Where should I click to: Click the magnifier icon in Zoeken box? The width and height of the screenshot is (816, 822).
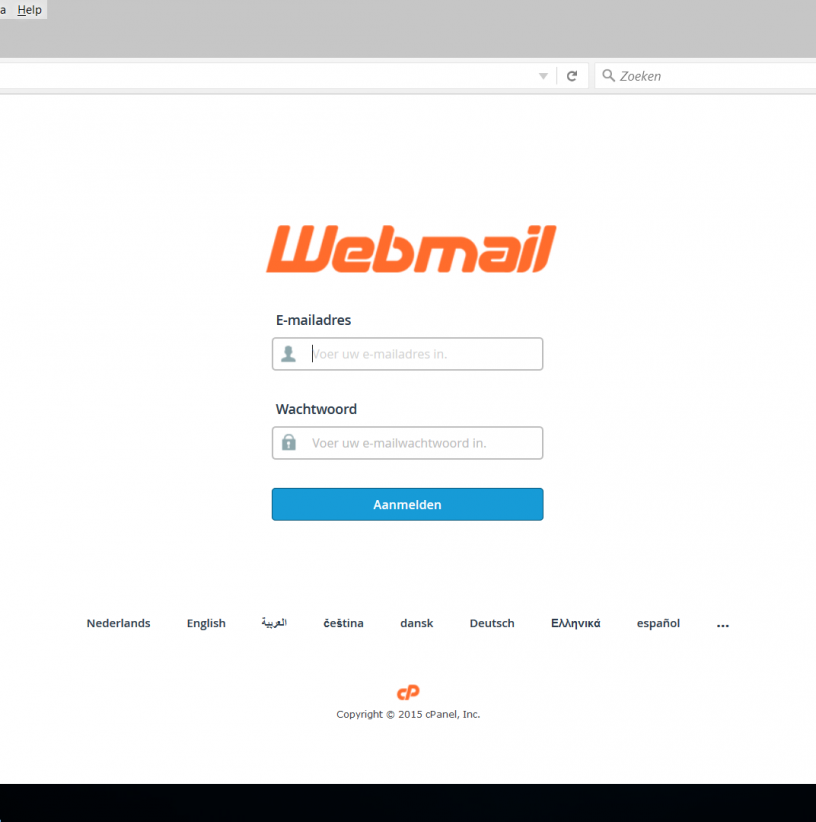click(608, 75)
